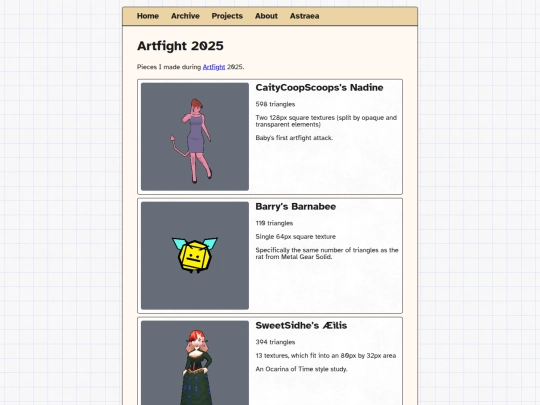This screenshot has height=405, width=540.
Task: Go to the Archive page
Action: (x=185, y=16)
